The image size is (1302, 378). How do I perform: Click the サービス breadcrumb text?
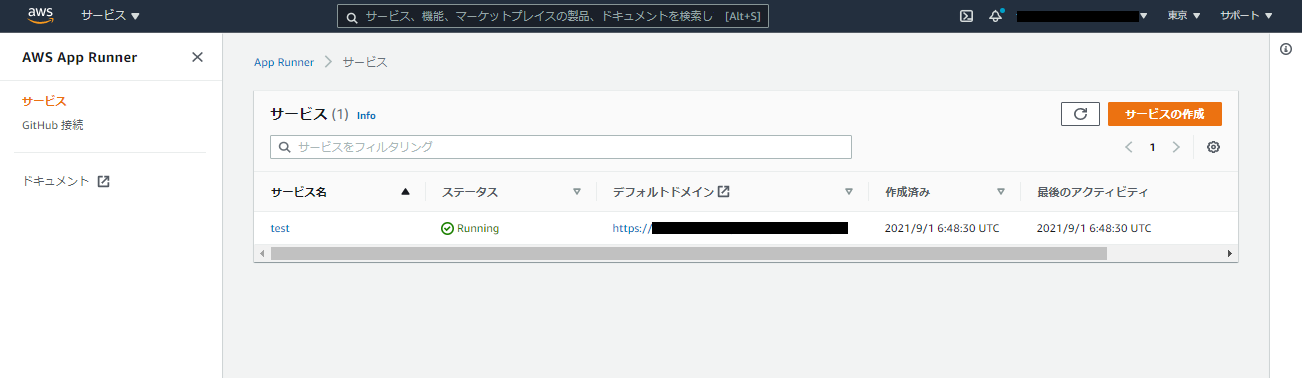pyautogui.click(x=365, y=62)
